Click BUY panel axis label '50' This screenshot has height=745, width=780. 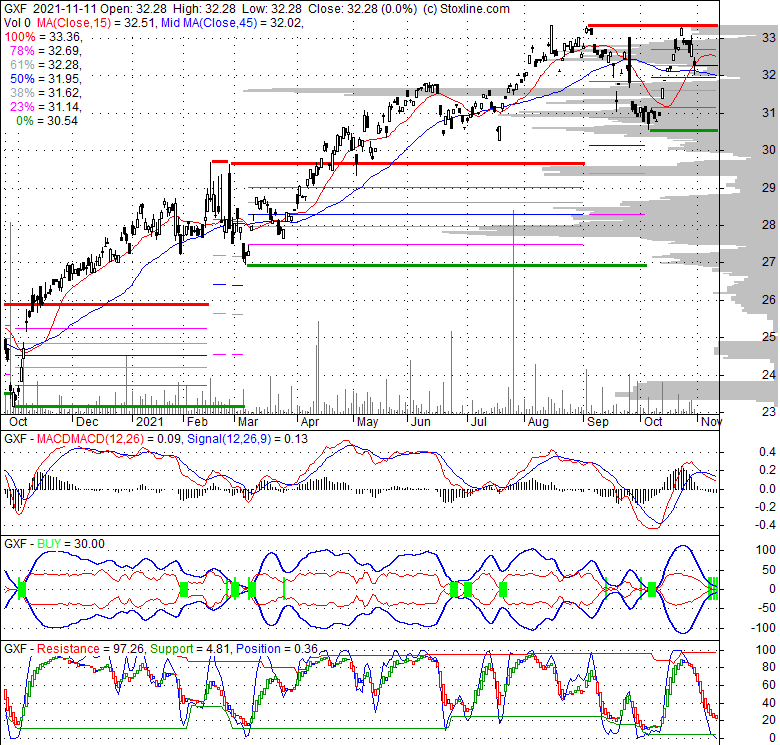(x=769, y=569)
